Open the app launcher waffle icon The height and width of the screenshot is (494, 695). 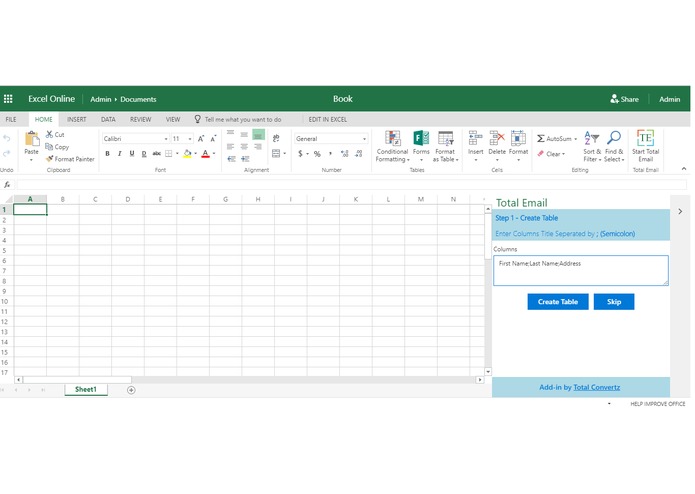coord(8,99)
